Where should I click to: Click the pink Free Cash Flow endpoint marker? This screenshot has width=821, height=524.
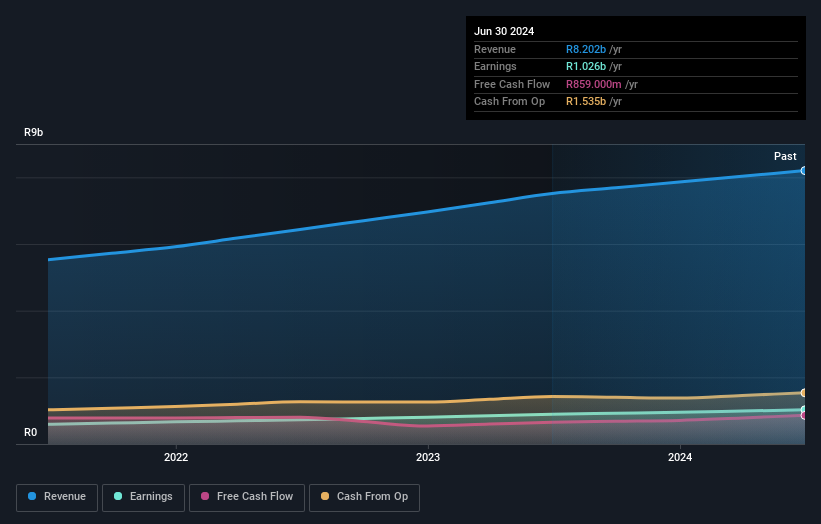point(803,416)
